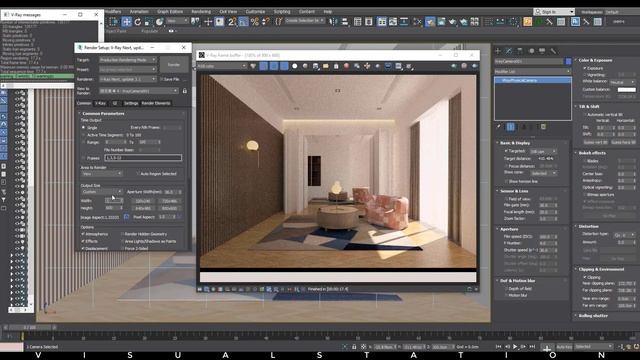Toggle the 2D/3D Snaps tool
The image size is (640, 360).
[x=232, y=22]
